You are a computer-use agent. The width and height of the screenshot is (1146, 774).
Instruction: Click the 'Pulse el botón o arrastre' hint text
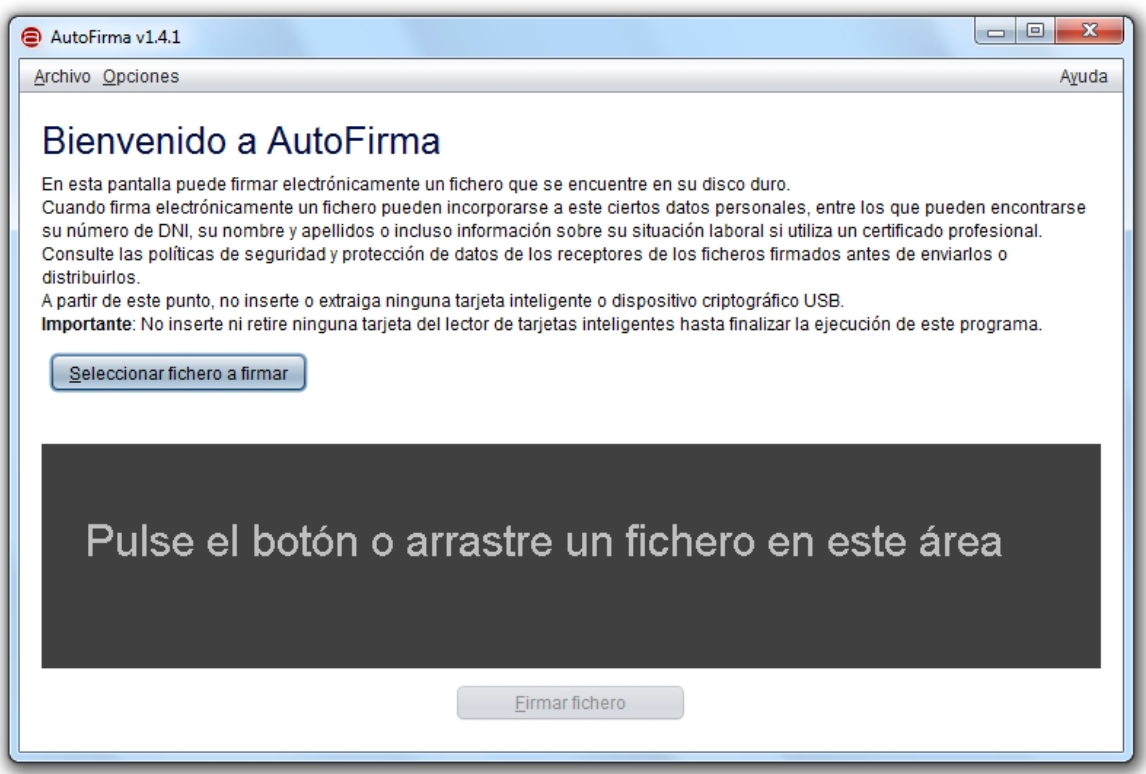click(x=543, y=542)
